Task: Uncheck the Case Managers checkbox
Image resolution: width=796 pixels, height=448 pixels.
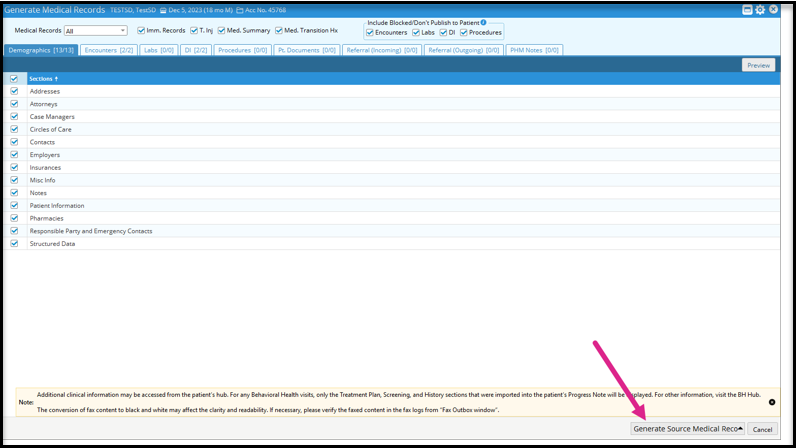Action: pyautogui.click(x=14, y=116)
